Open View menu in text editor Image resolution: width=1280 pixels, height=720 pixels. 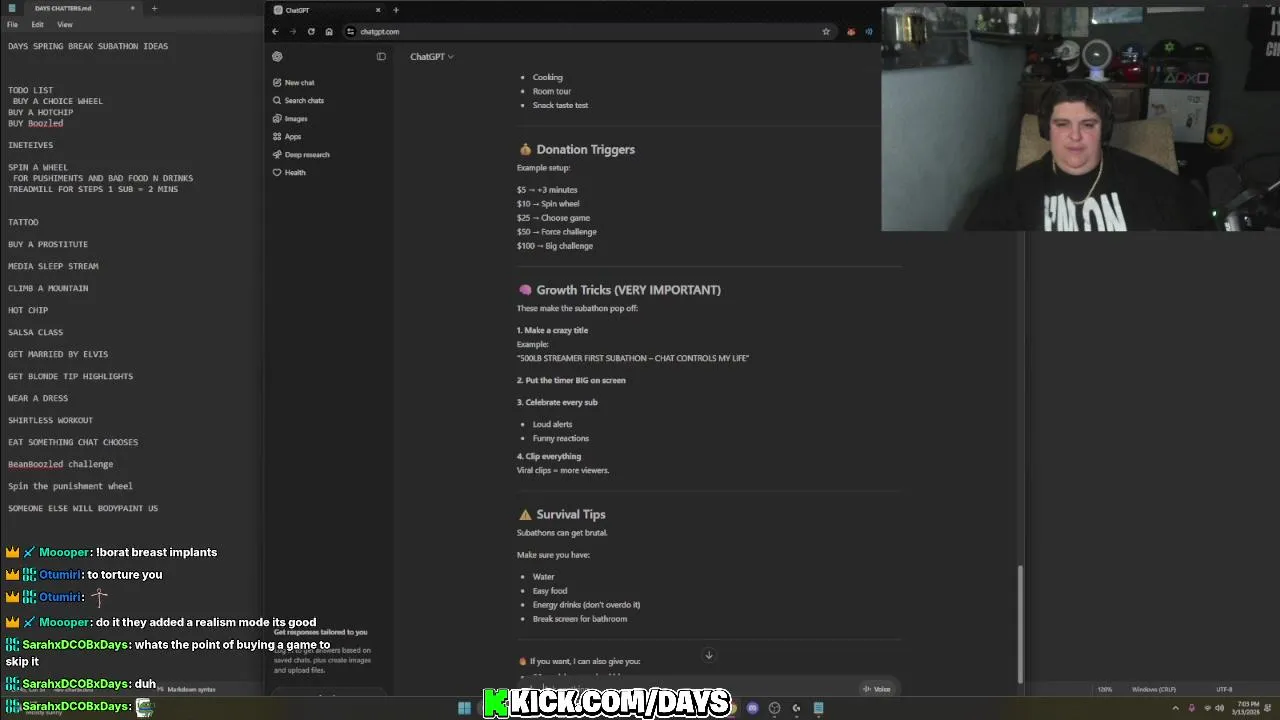65,25
